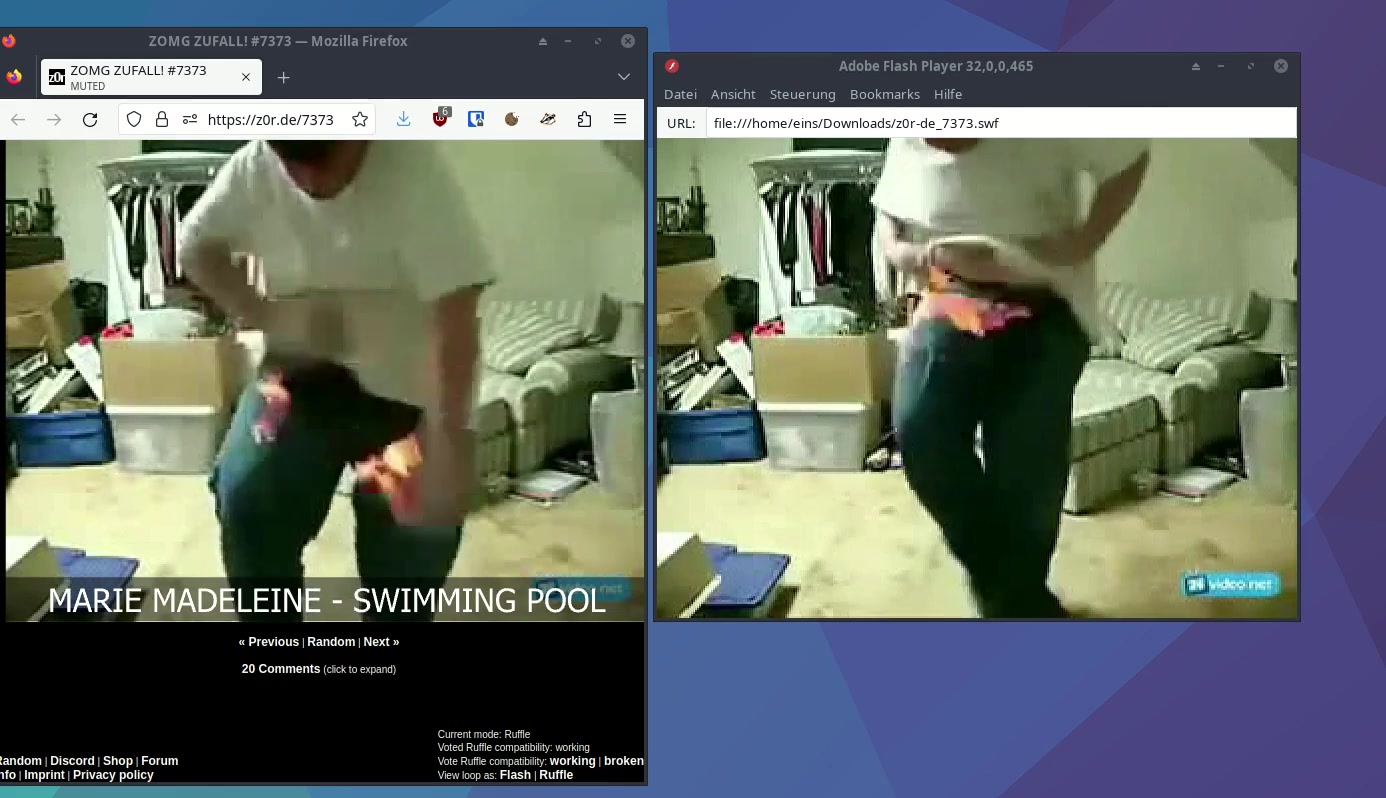
Task: Vote Ruffle compatibility as broken
Action: coord(624,760)
